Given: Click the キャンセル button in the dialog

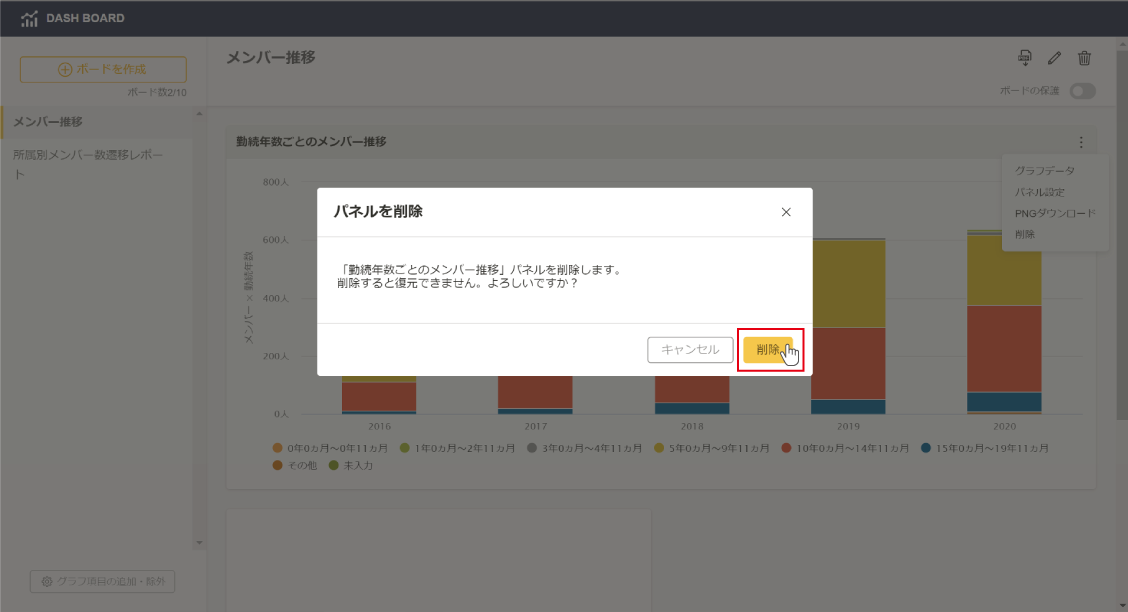Looking at the screenshot, I should click(690, 350).
